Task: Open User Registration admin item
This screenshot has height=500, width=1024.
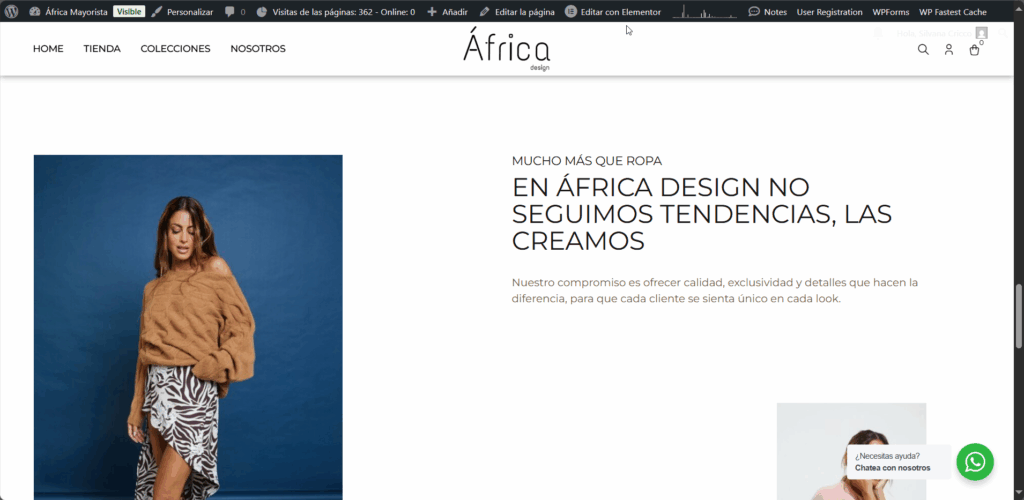Action: point(829,12)
